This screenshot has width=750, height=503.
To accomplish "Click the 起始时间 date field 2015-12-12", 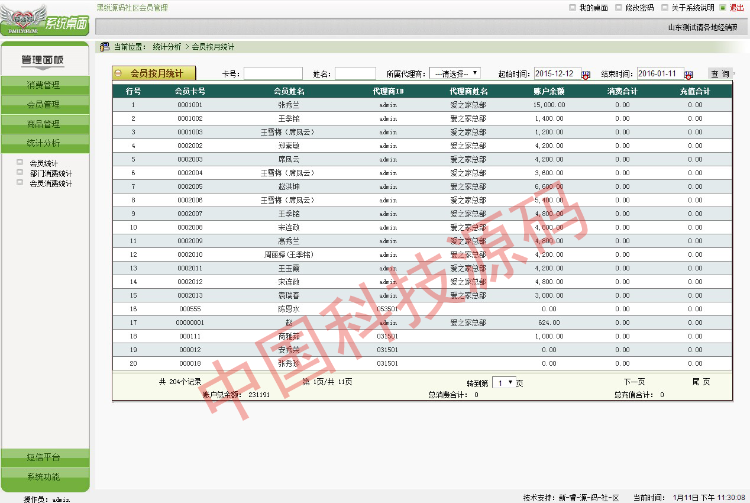I will point(557,74).
